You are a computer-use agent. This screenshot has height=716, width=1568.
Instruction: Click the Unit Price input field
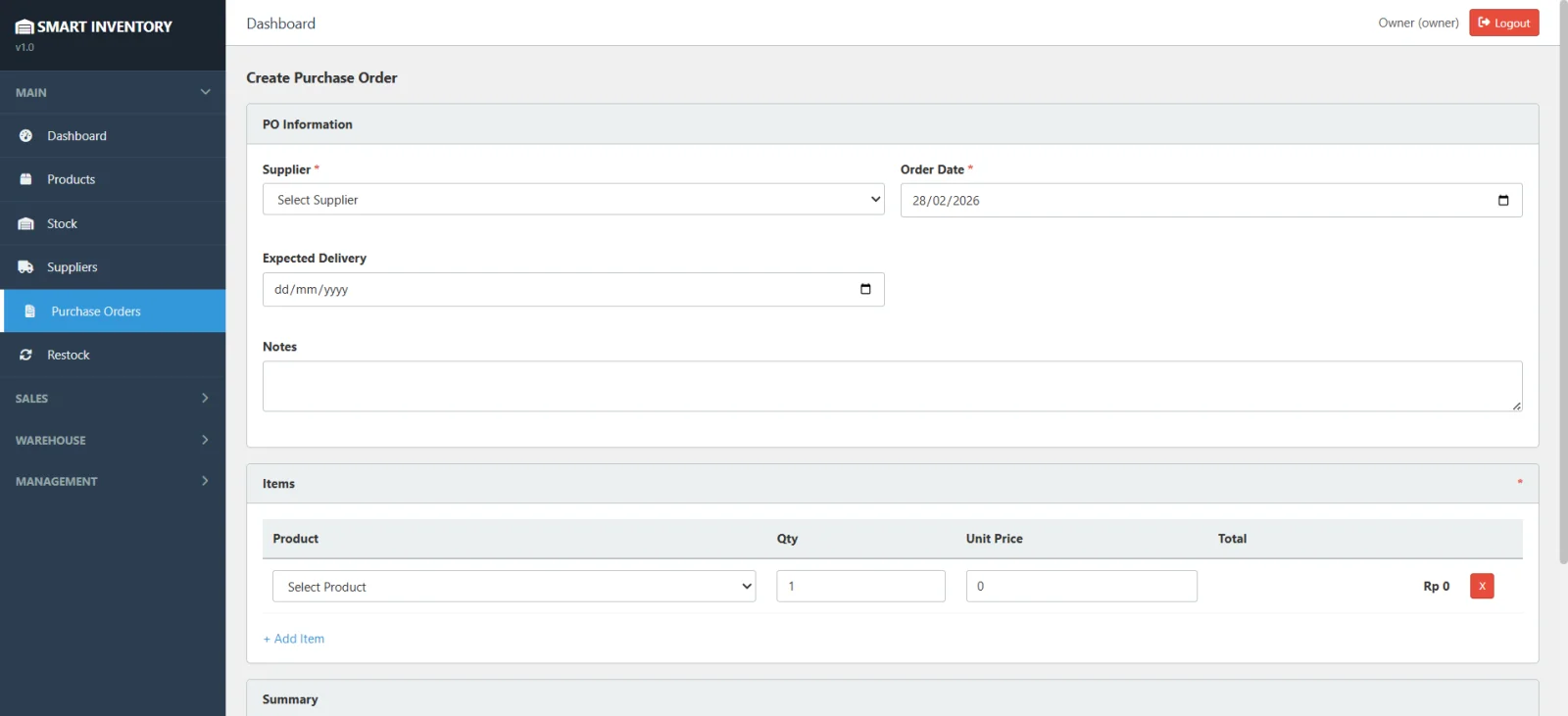pyautogui.click(x=1081, y=586)
